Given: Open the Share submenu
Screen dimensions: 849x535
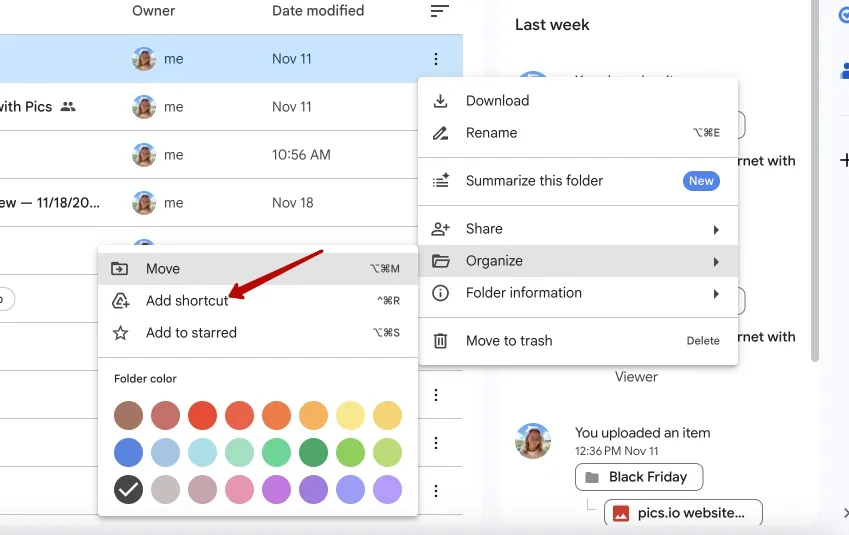Looking at the screenshot, I should [578, 229].
